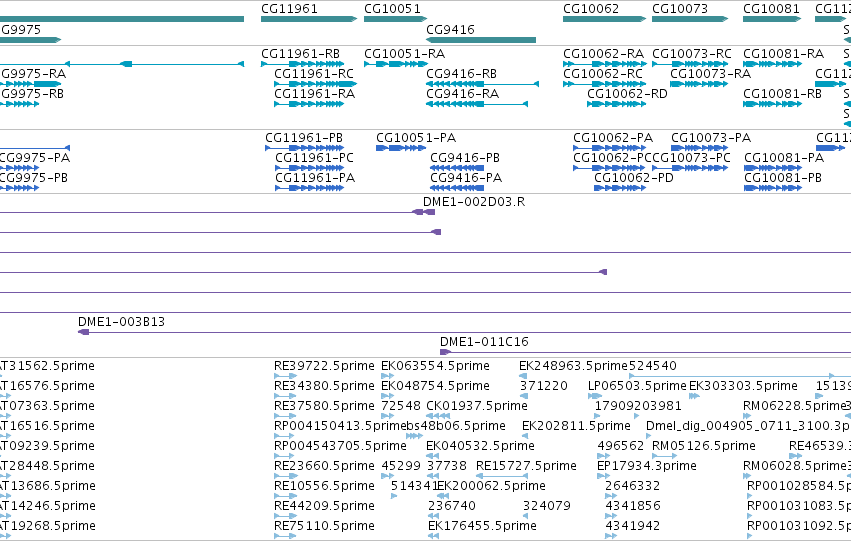Click EST label EK040532.5prime
The width and height of the screenshot is (851, 541).
pyautogui.click(x=480, y=445)
